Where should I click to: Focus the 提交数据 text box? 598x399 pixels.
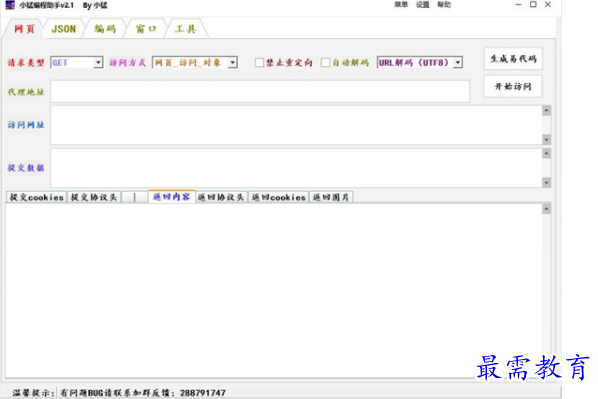point(296,168)
